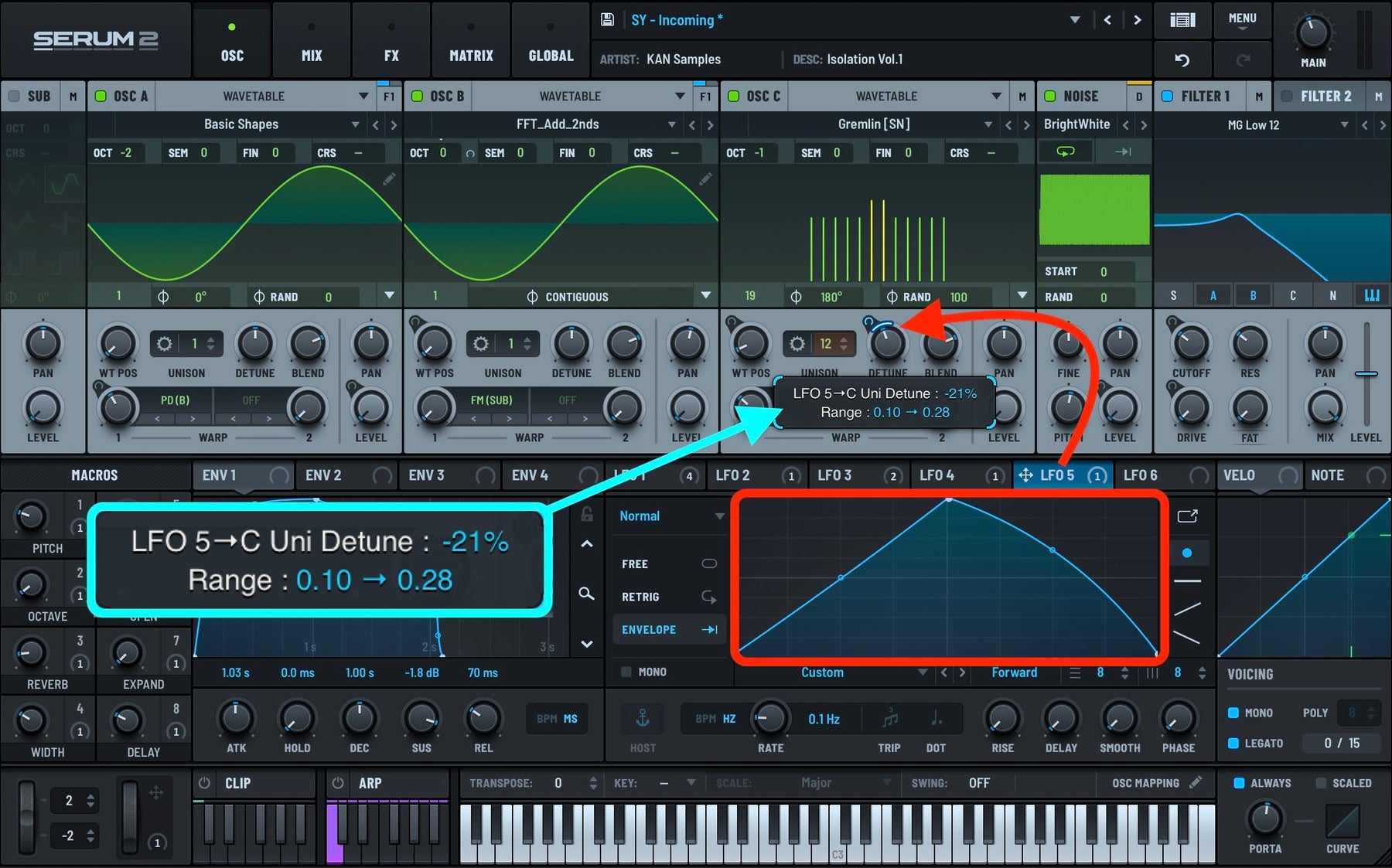Click the LFO anchor host icon
This screenshot has width=1392, height=868.
coord(643,719)
